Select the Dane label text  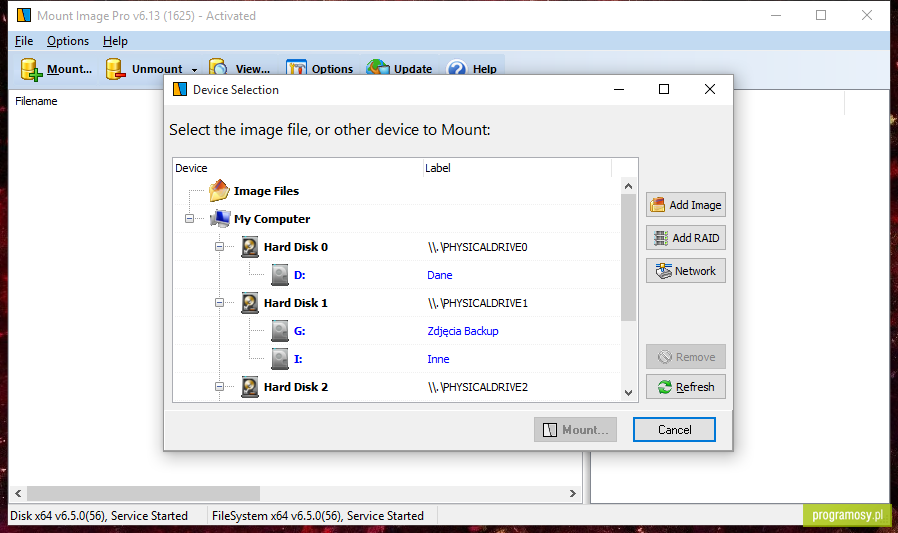coord(440,275)
